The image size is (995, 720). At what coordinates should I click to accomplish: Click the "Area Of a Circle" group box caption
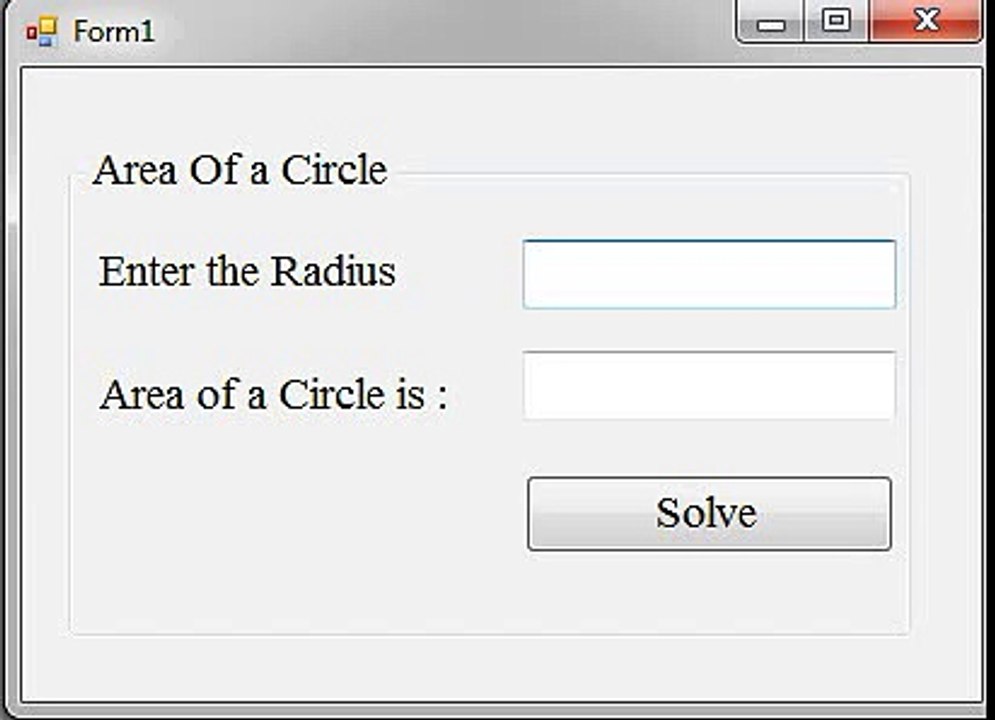coord(240,170)
